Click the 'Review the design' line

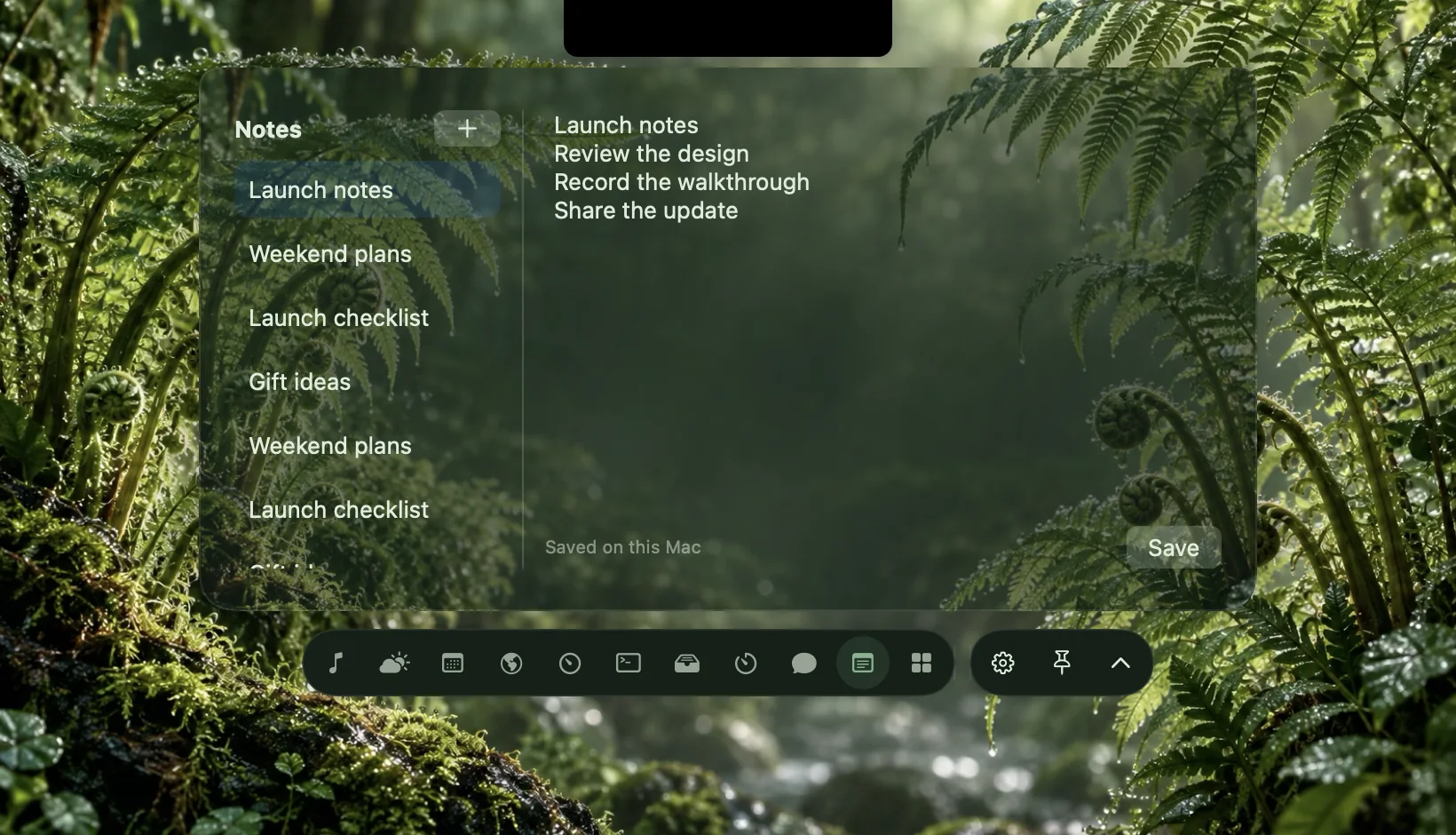(x=652, y=154)
